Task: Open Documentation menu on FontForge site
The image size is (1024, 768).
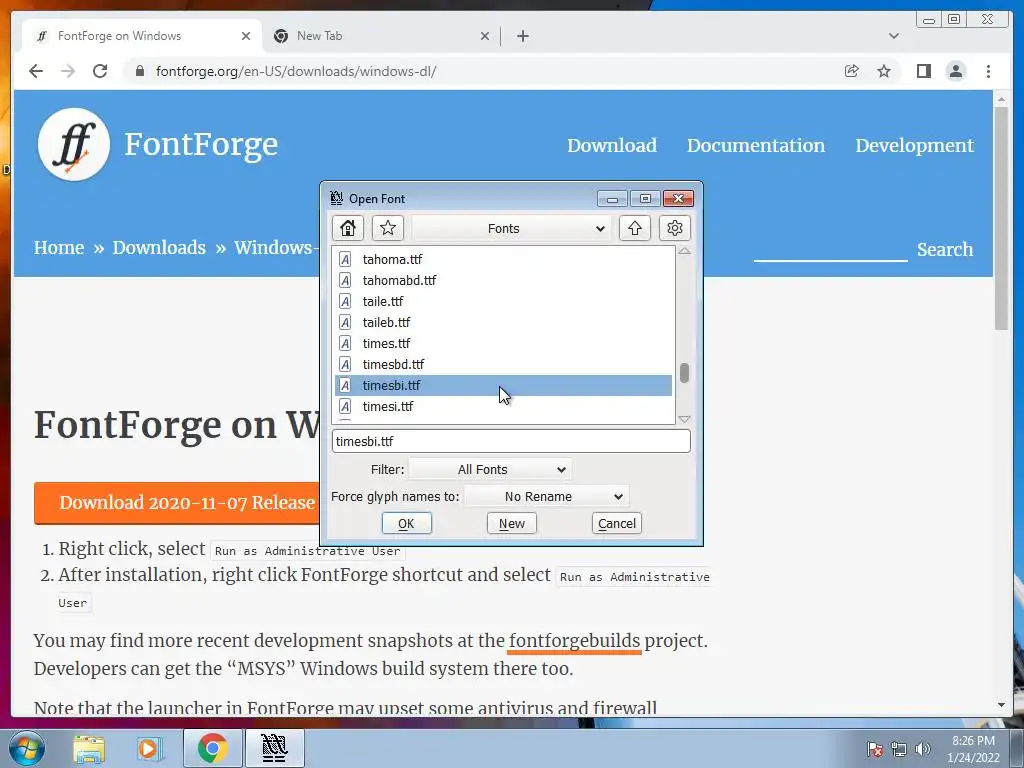Action: click(756, 145)
